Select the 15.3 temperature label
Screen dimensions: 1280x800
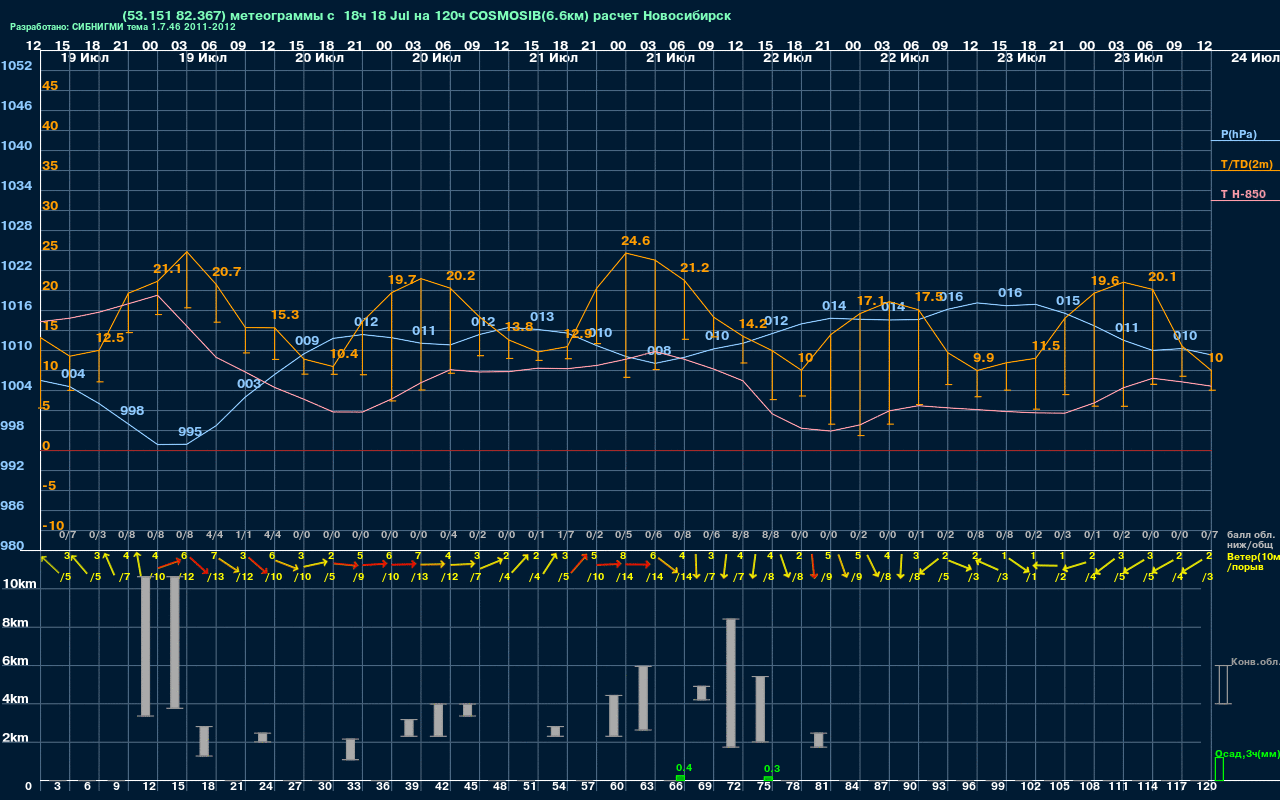285,315
